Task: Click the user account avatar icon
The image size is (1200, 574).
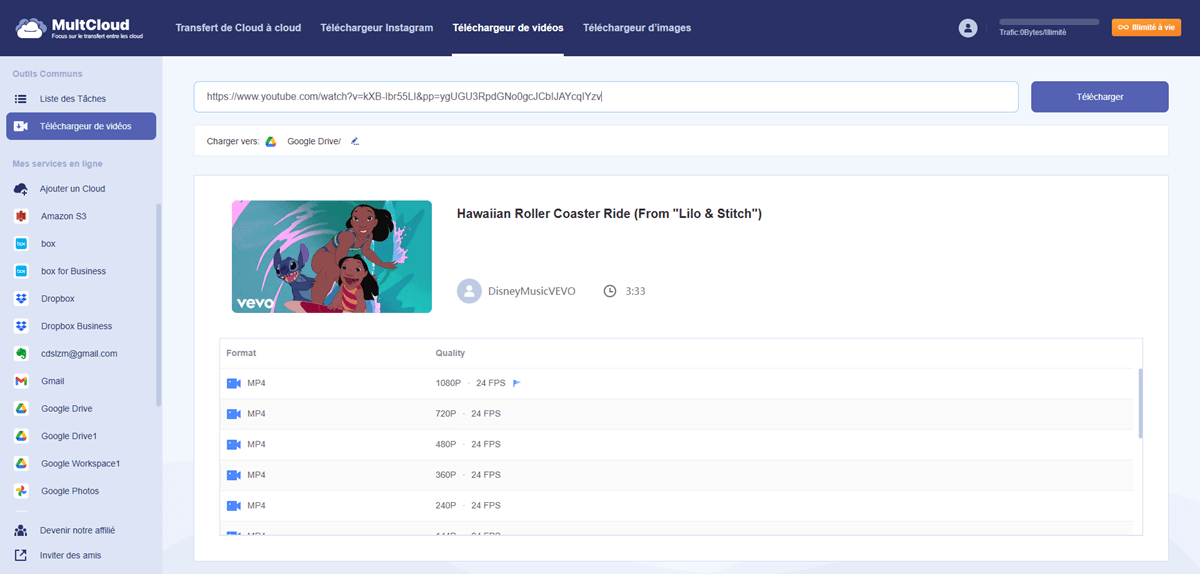Action: 967,28
